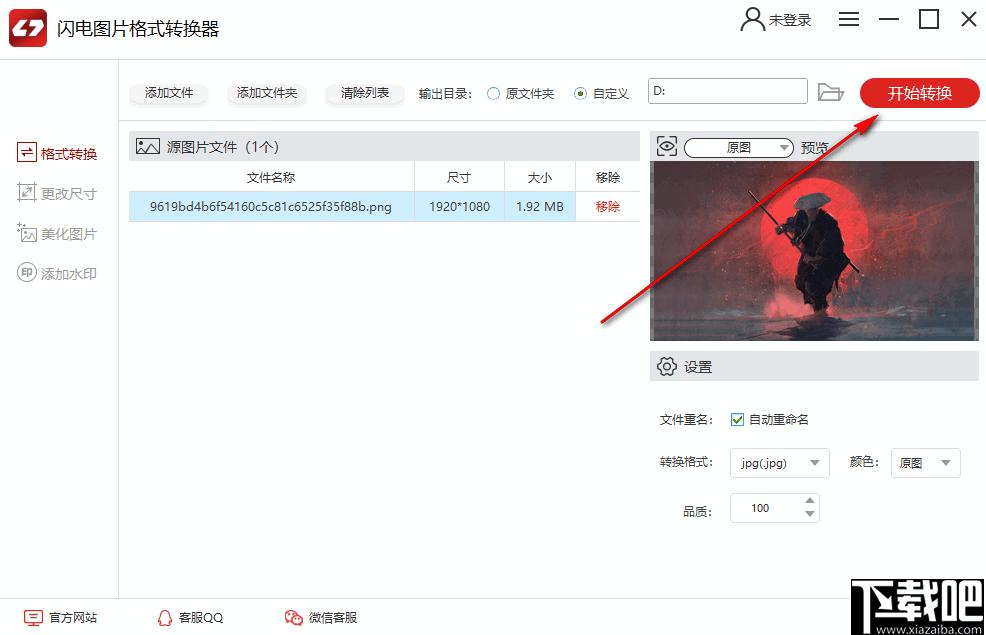Select the 原文件夹 output radio button
This screenshot has width=986, height=635.
[x=494, y=94]
